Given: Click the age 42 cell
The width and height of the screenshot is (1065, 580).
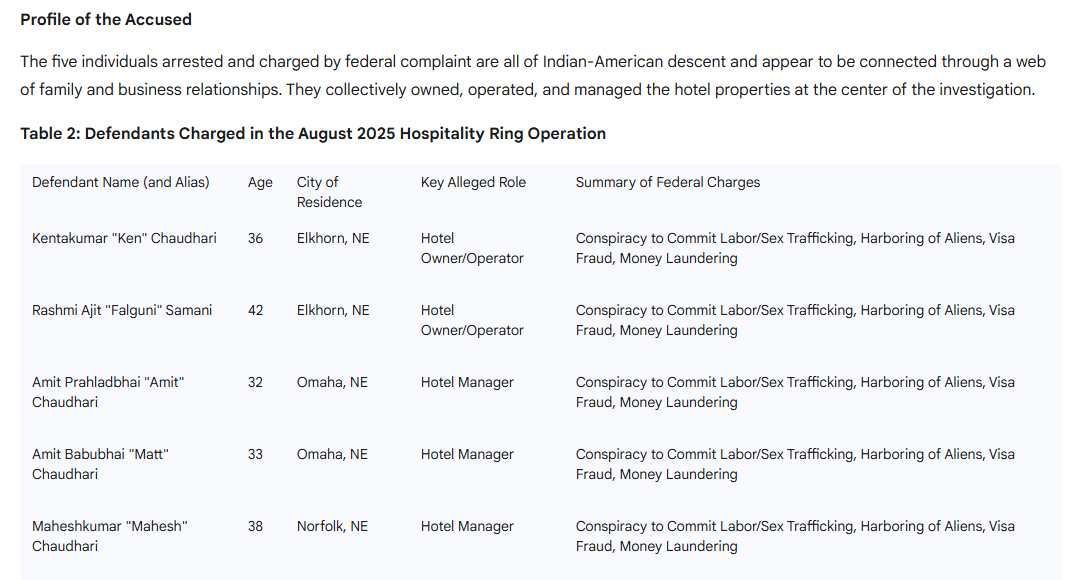Looking at the screenshot, I should pyautogui.click(x=256, y=310).
